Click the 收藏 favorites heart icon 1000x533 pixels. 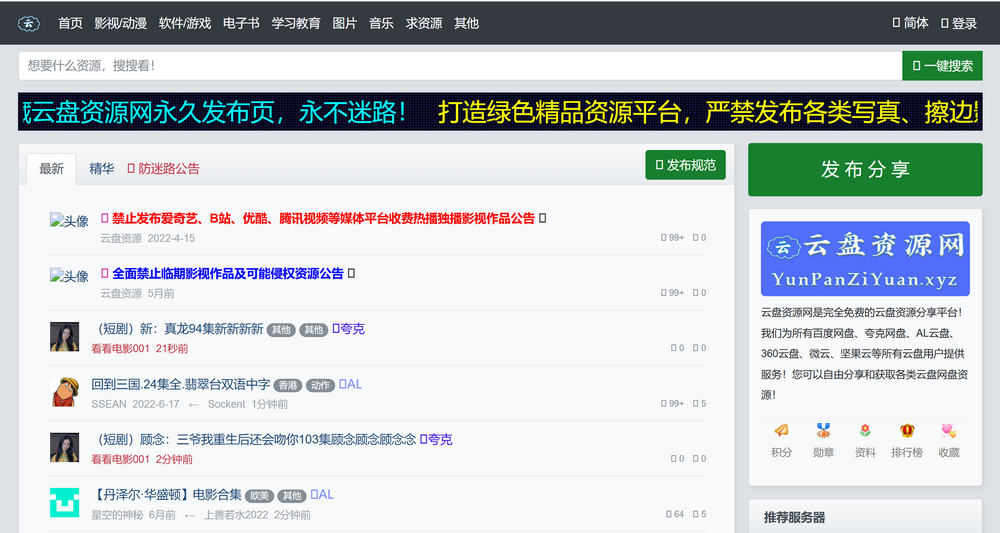(948, 431)
